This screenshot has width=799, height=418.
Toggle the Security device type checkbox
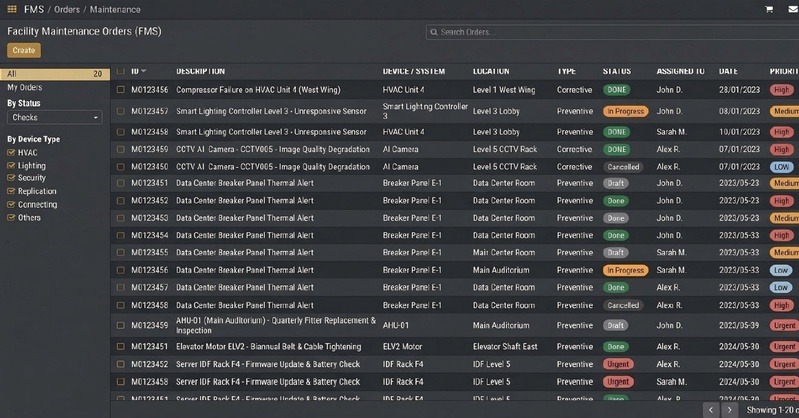(11, 178)
